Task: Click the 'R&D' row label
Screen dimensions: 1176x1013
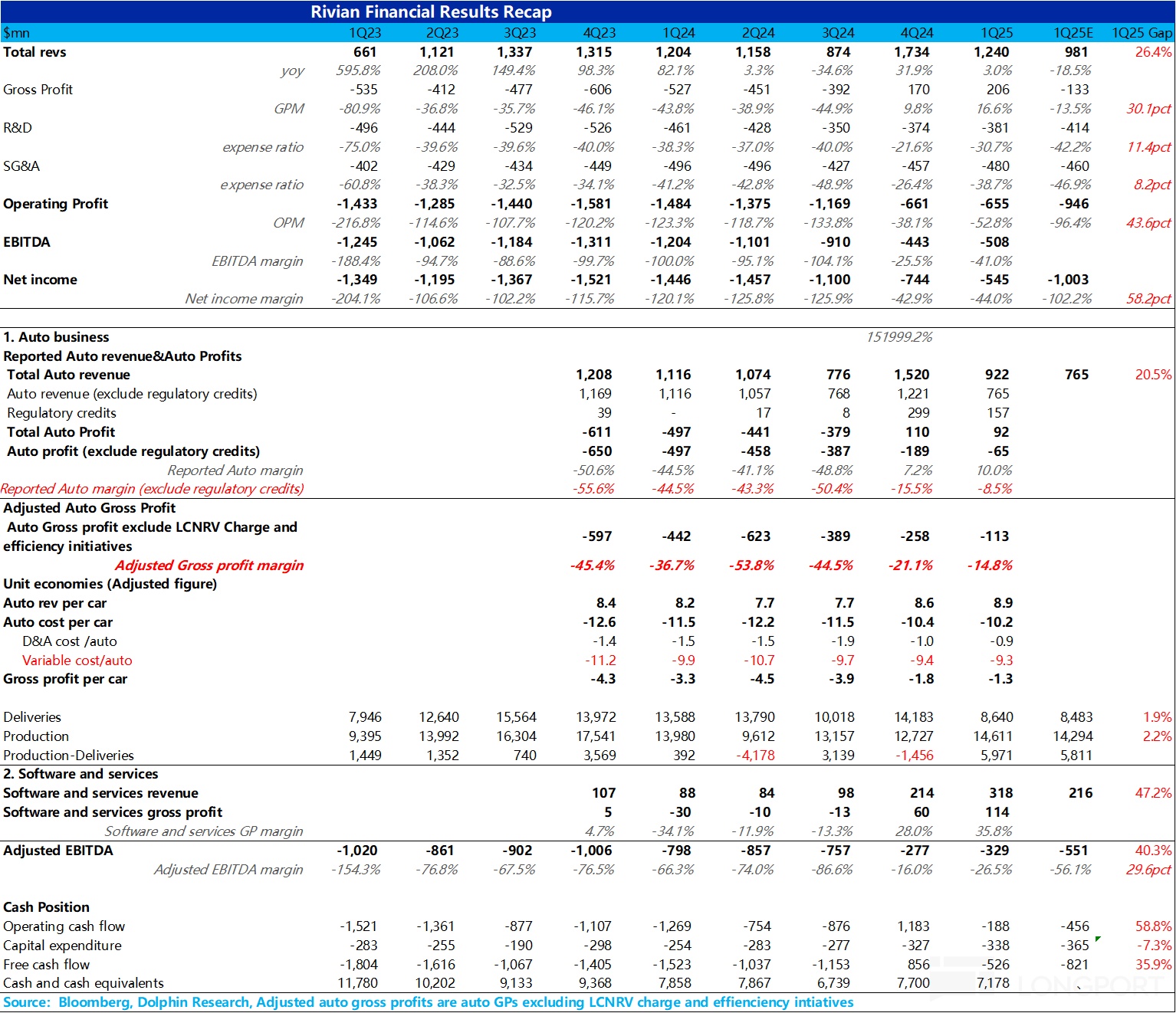Action: 18,128
